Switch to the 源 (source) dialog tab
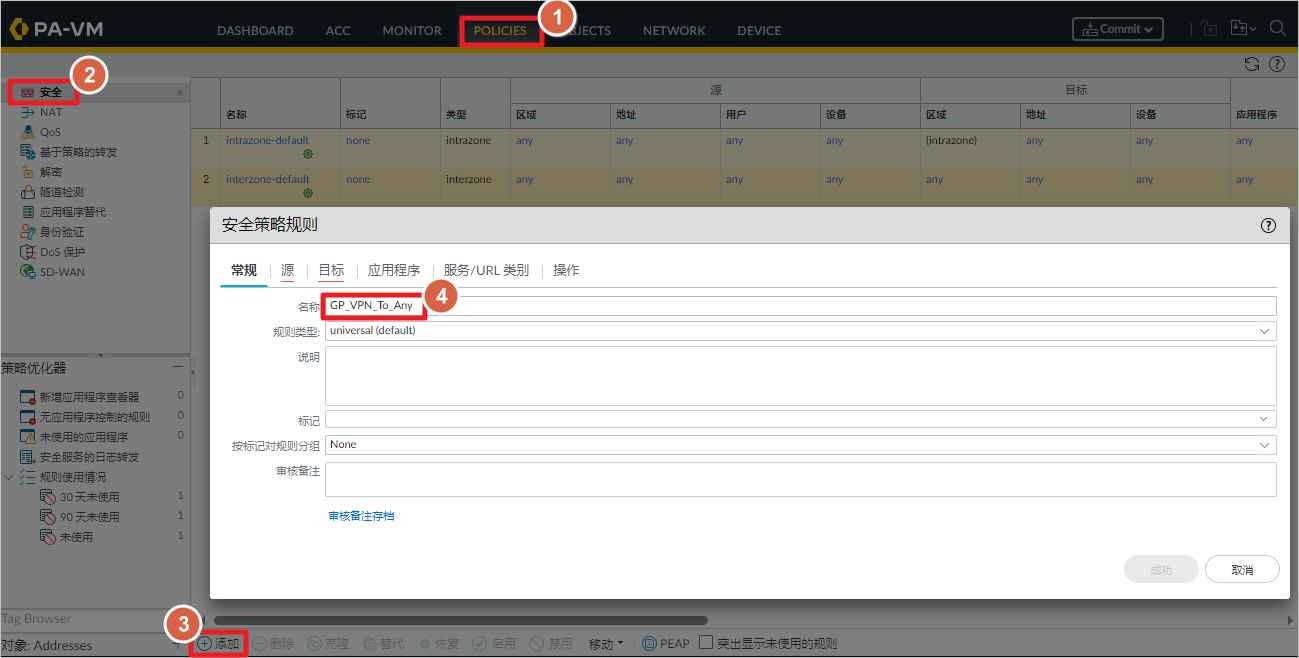The image size is (1299, 658). click(x=287, y=270)
